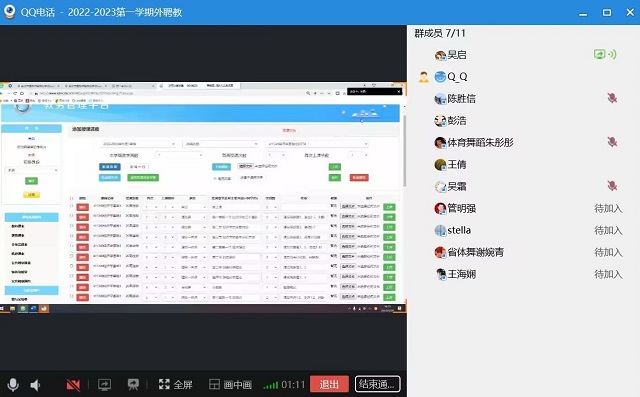
Task: Switch to 全屏 fullscreen view
Action: click(x=176, y=384)
